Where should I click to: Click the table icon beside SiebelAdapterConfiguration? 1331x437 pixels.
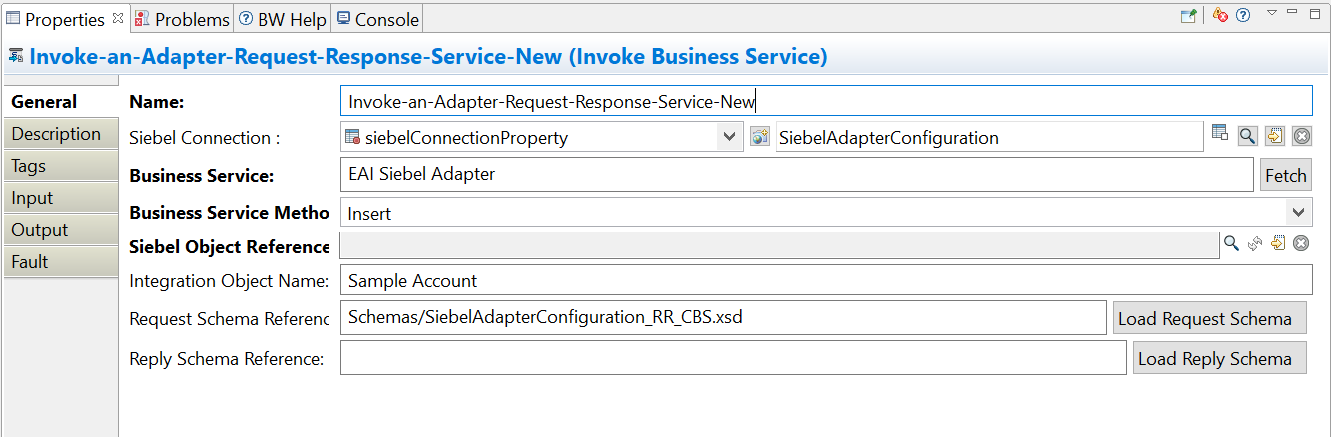pyautogui.click(x=1219, y=134)
